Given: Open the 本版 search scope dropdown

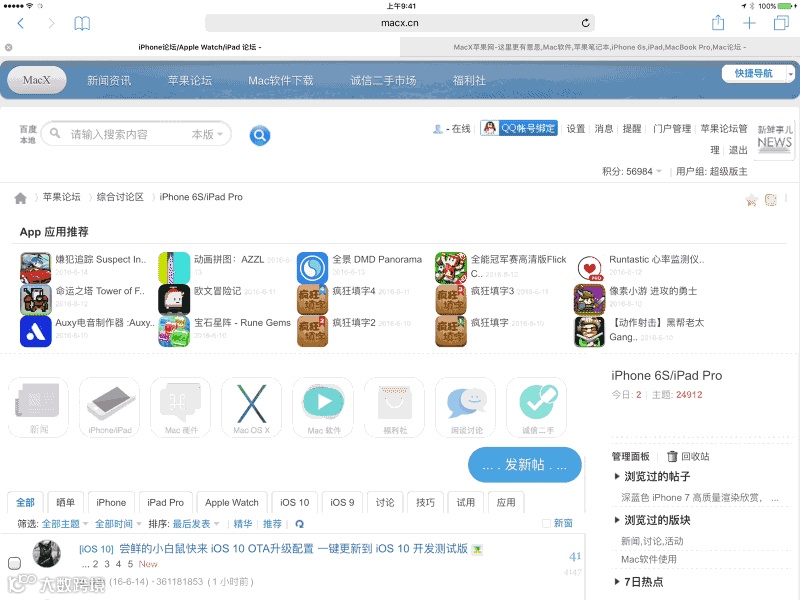Looking at the screenshot, I should pyautogui.click(x=207, y=134).
